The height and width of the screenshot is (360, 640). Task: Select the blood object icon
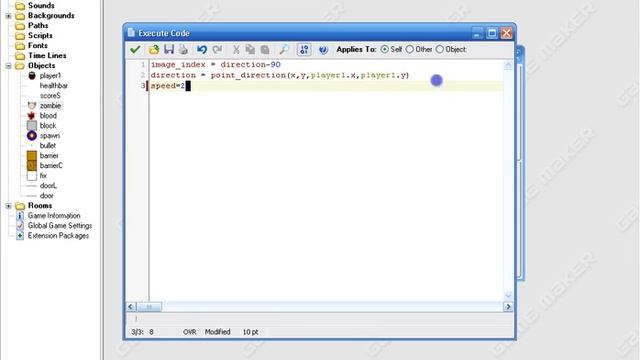31,116
